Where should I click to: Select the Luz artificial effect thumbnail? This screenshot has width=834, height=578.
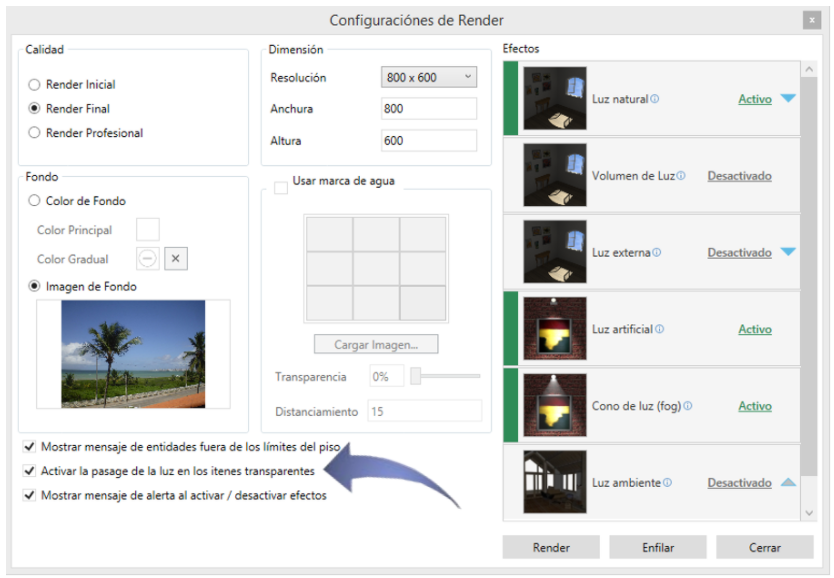pyautogui.click(x=555, y=329)
